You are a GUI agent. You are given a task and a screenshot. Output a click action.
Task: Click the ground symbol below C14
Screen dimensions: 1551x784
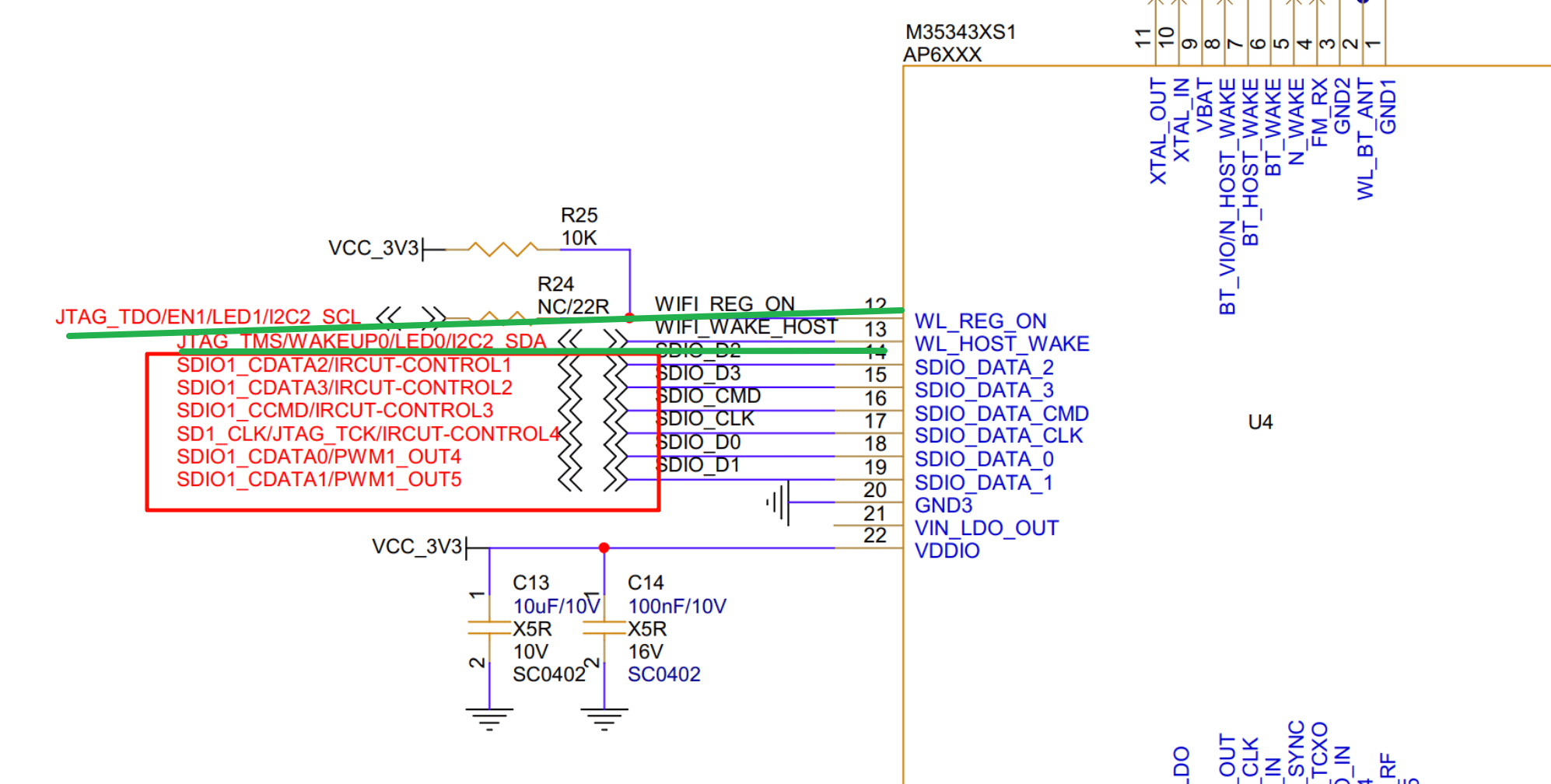click(x=604, y=719)
